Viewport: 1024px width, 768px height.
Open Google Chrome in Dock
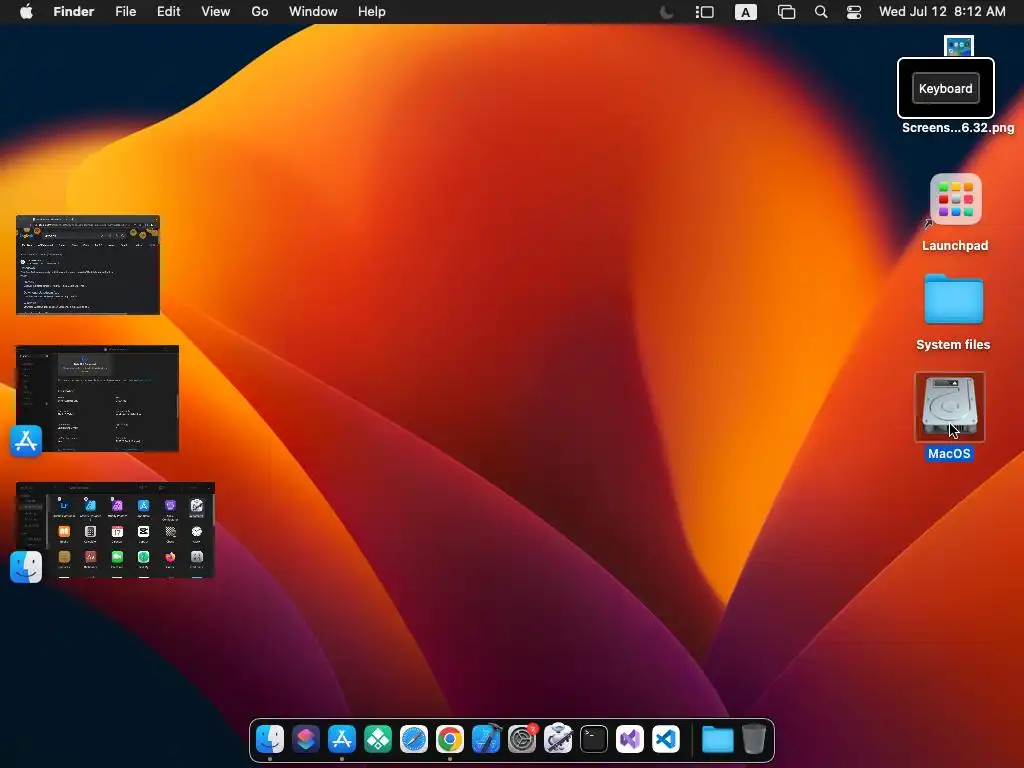pyautogui.click(x=450, y=739)
